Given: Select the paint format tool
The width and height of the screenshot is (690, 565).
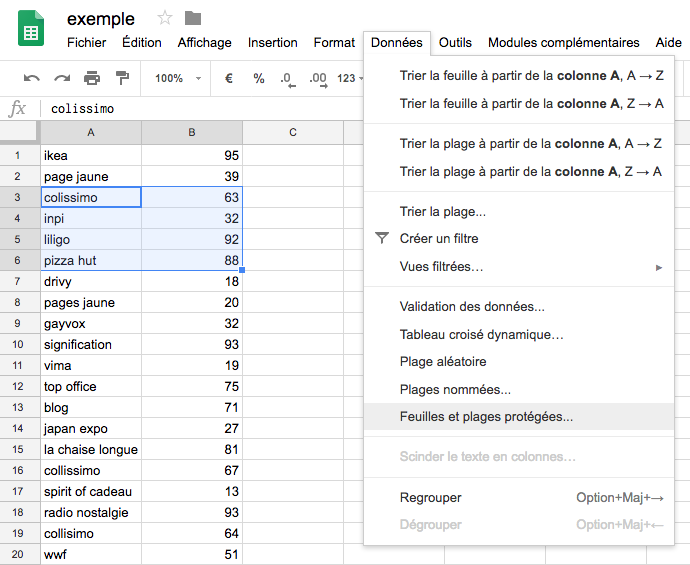Looking at the screenshot, I should (x=122, y=78).
